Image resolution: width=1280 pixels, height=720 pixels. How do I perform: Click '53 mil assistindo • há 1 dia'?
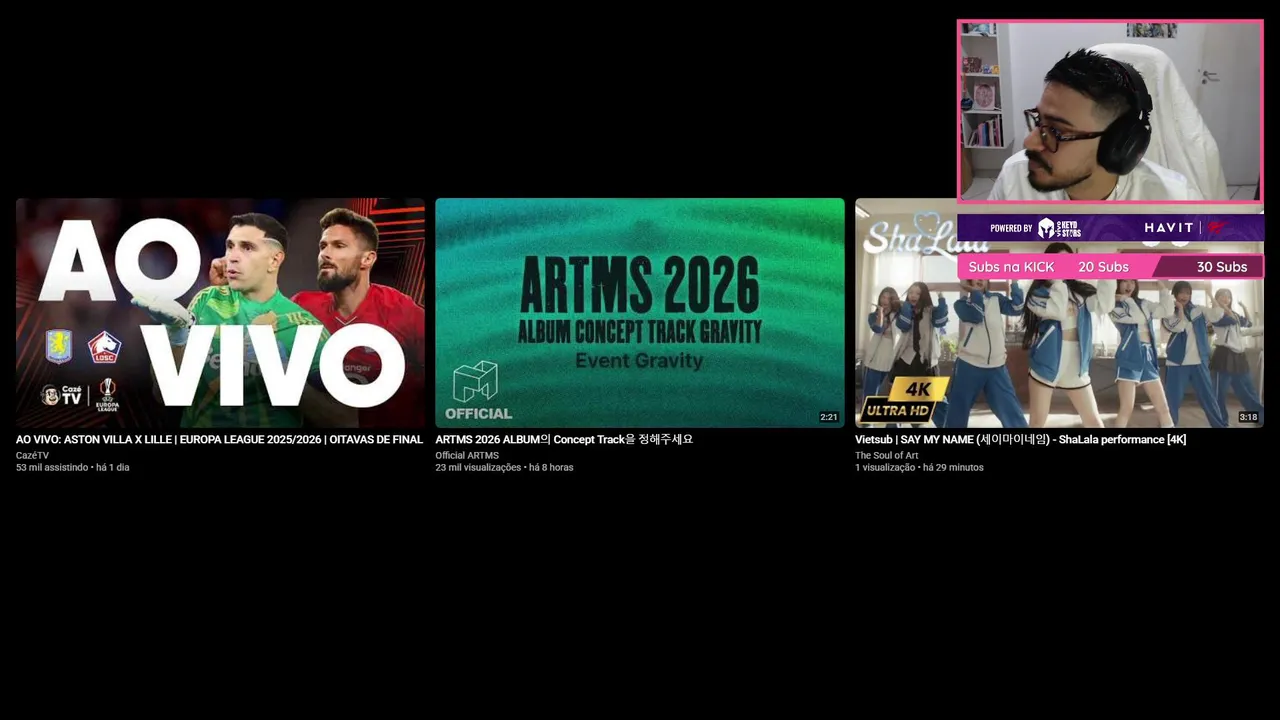tap(73, 467)
